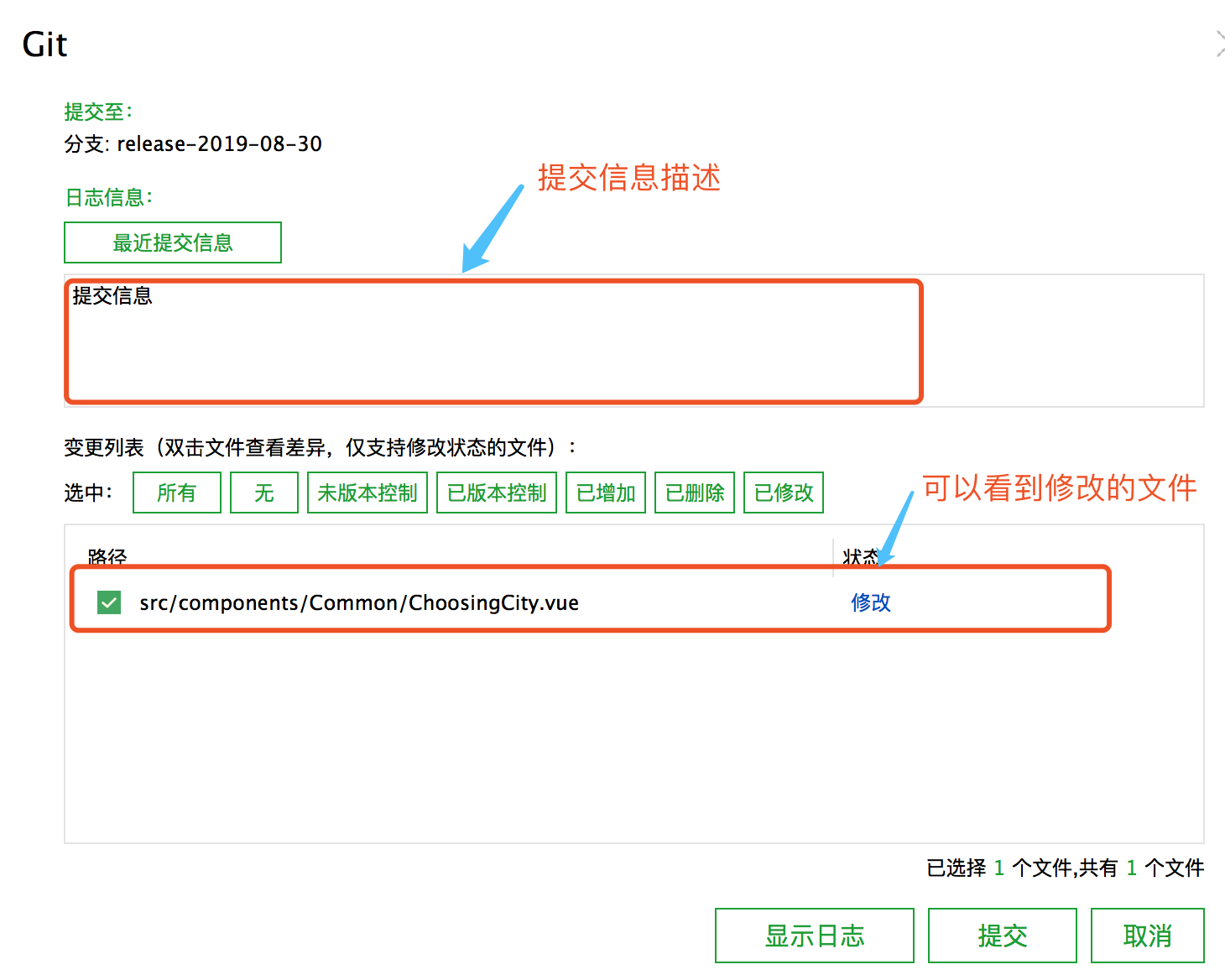Click 取消 to cancel the commit

tap(1148, 936)
